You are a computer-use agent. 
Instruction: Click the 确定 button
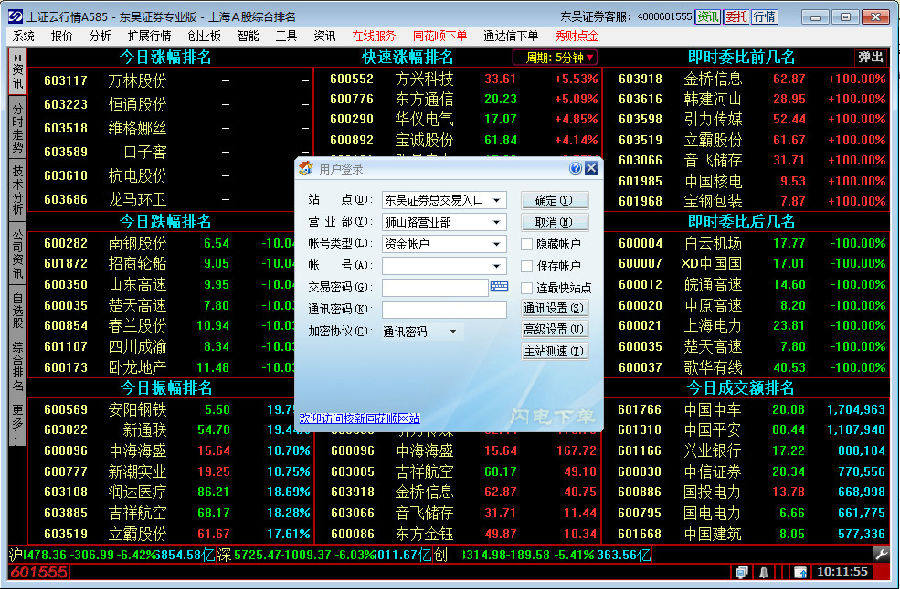pyautogui.click(x=554, y=200)
